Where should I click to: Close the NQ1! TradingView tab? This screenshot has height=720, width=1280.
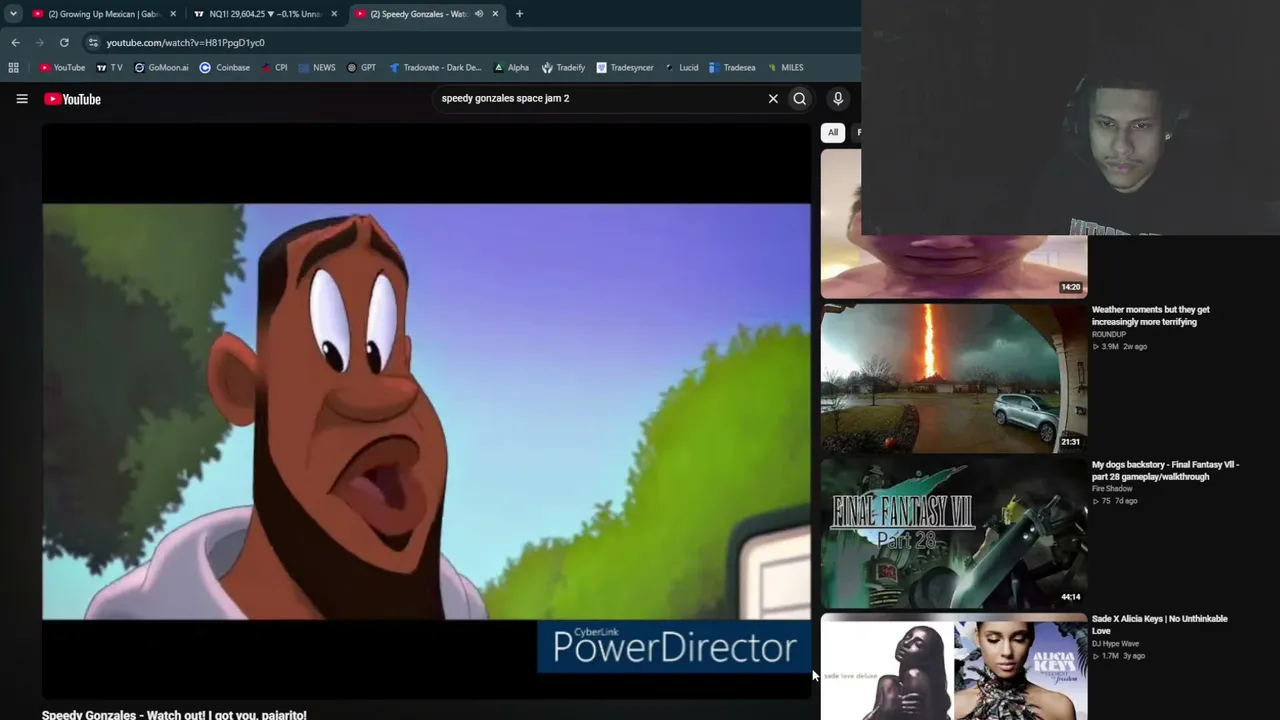(334, 14)
